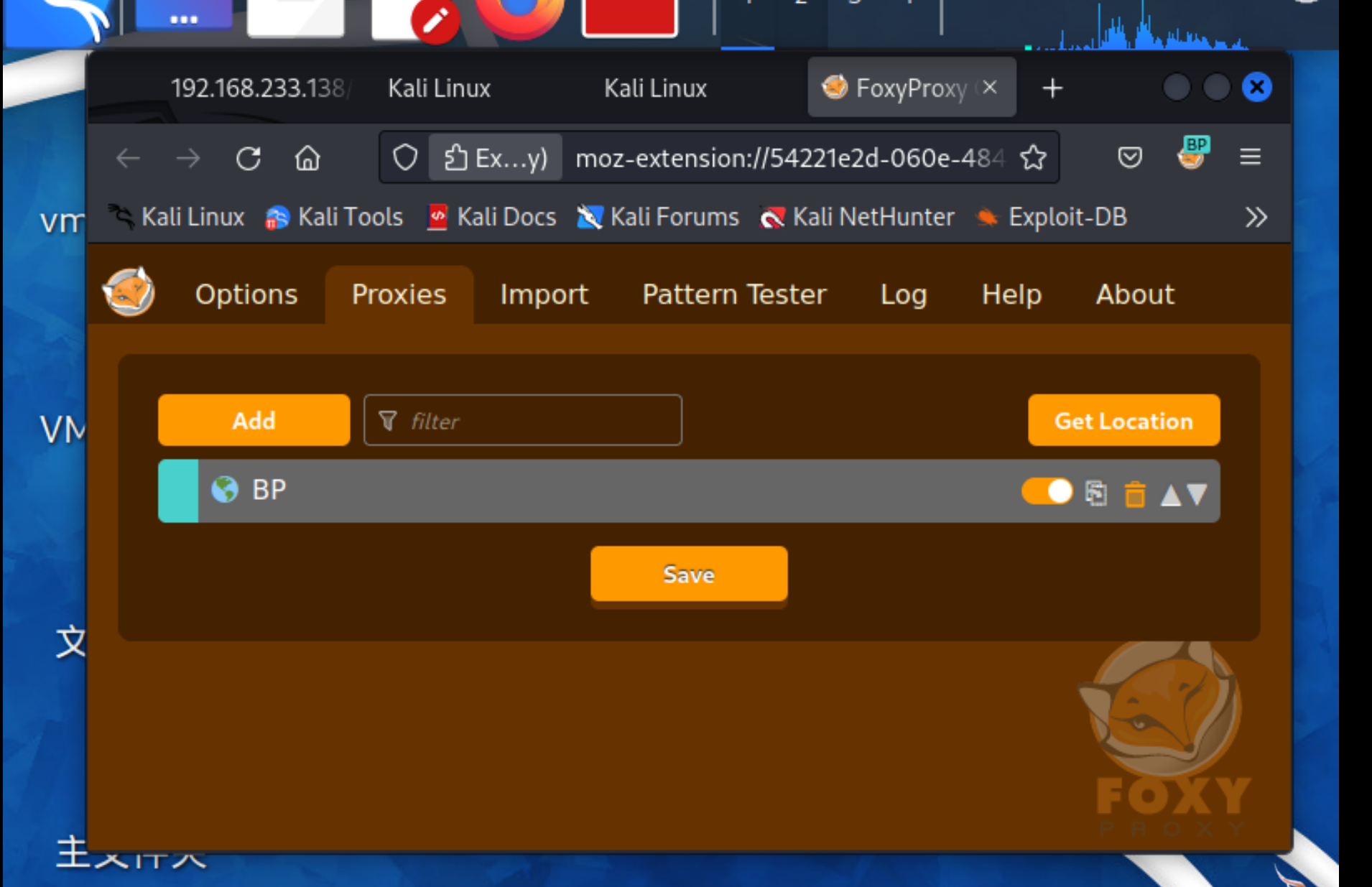Image resolution: width=1372 pixels, height=887 pixels.
Task: Duplicate the BP proxy entry
Action: point(1095,493)
